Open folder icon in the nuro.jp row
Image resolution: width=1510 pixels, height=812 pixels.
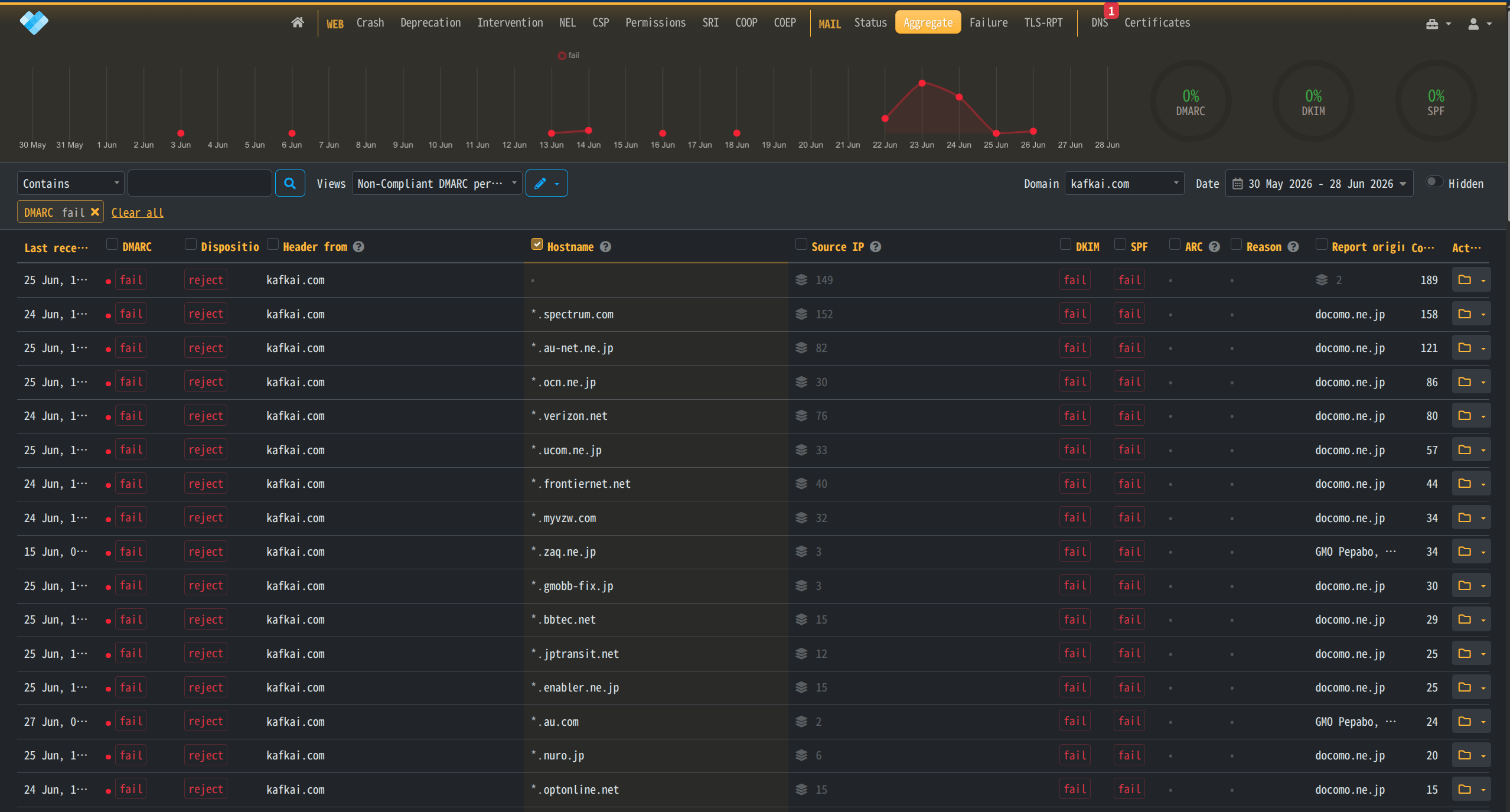(1465, 755)
